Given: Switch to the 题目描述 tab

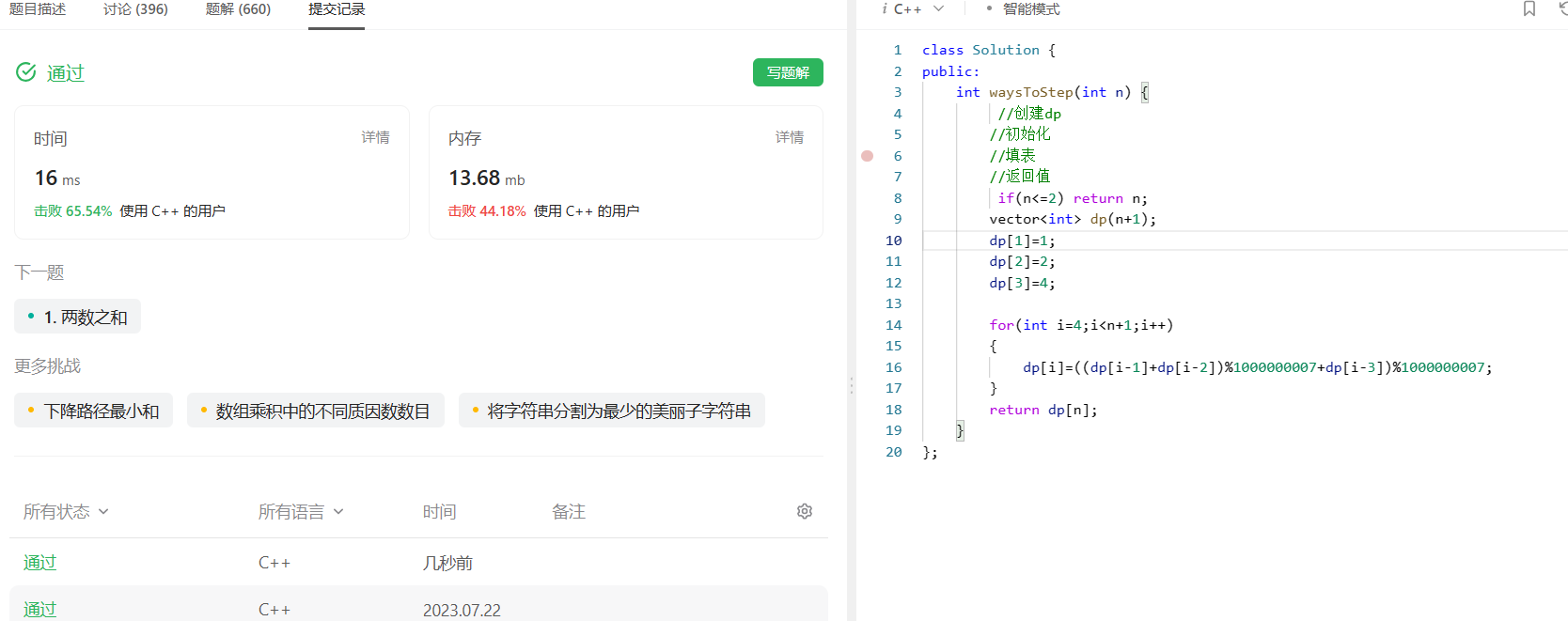Looking at the screenshot, I should point(38,9).
